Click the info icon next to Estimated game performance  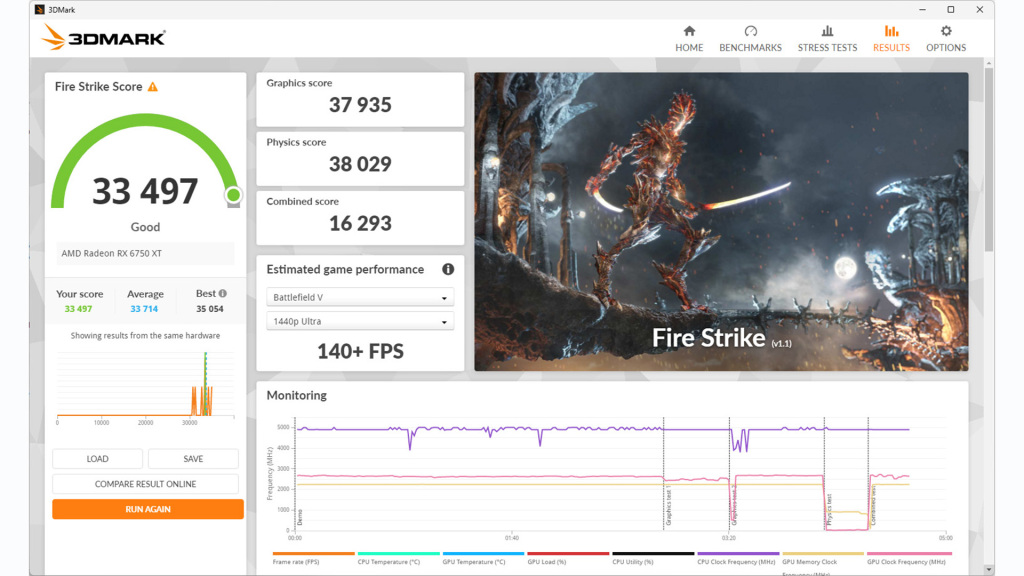coord(447,269)
